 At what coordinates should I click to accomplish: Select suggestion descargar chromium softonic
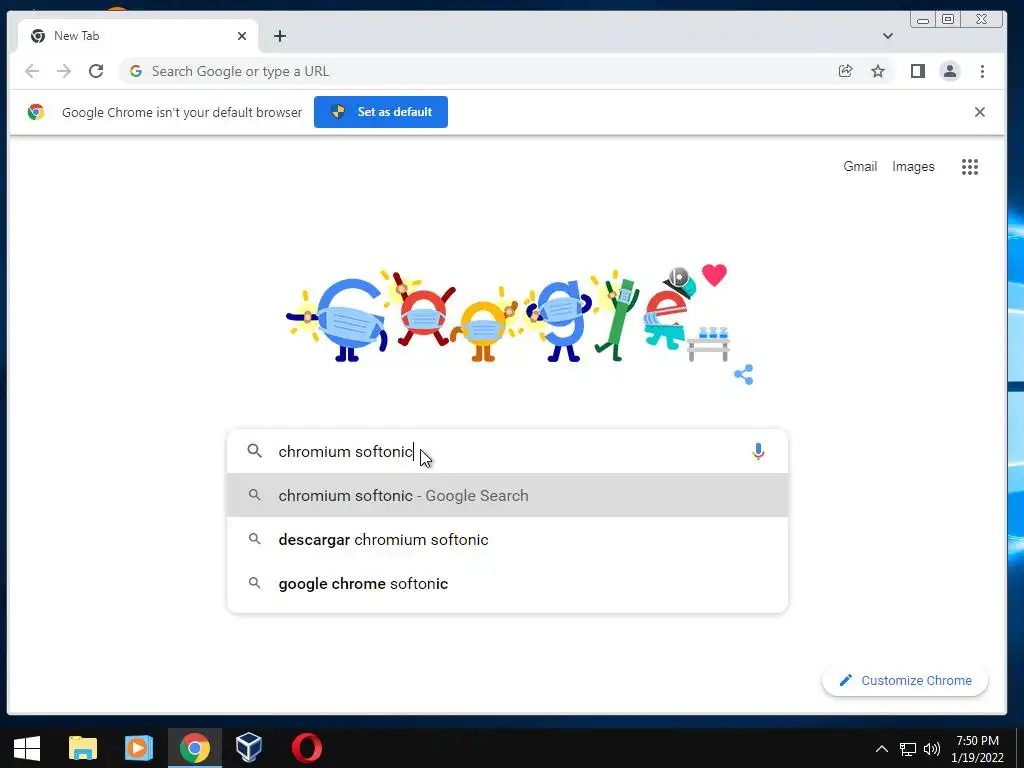pos(507,539)
